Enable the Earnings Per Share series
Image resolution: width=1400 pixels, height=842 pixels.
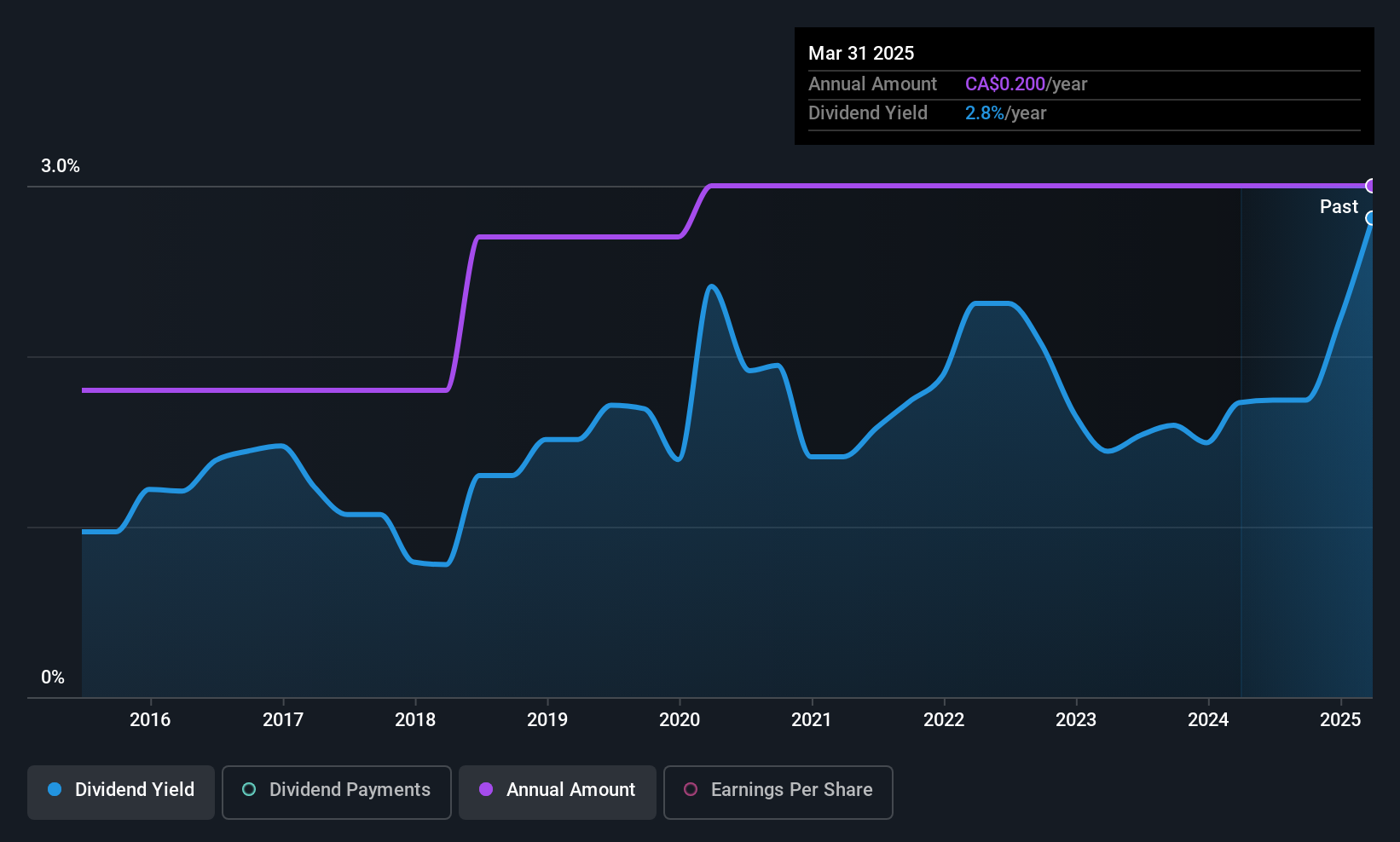point(778,792)
